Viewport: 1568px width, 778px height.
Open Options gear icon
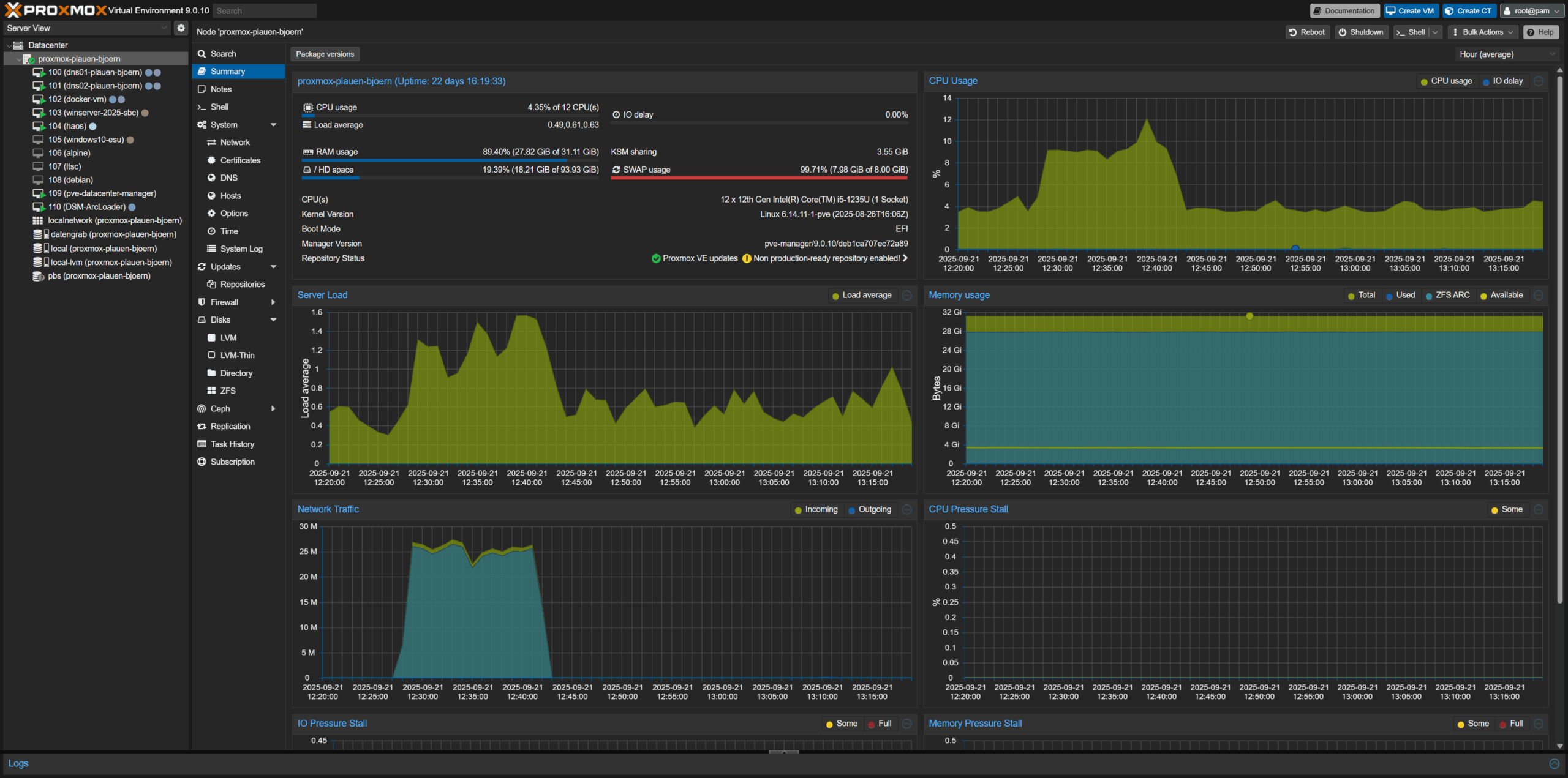point(211,214)
